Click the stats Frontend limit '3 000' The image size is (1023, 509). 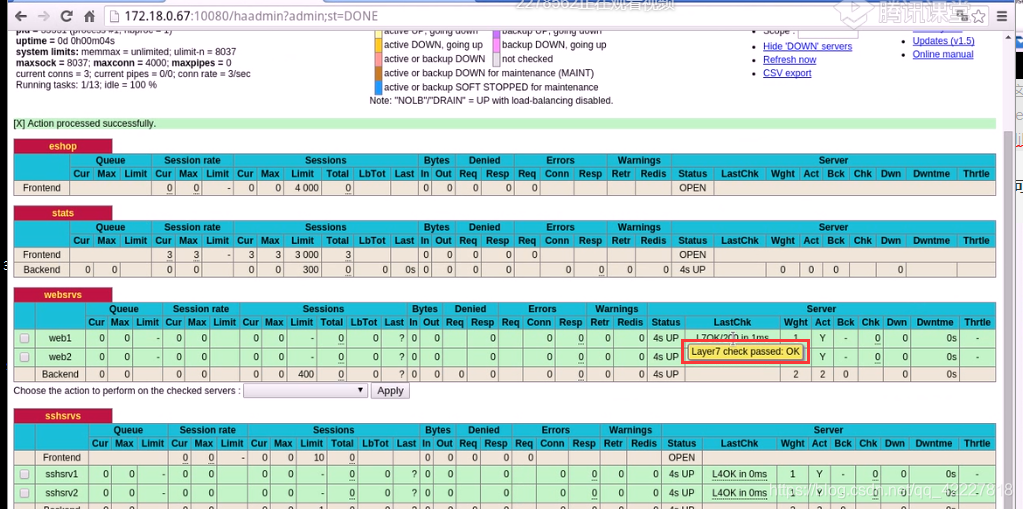(306, 254)
